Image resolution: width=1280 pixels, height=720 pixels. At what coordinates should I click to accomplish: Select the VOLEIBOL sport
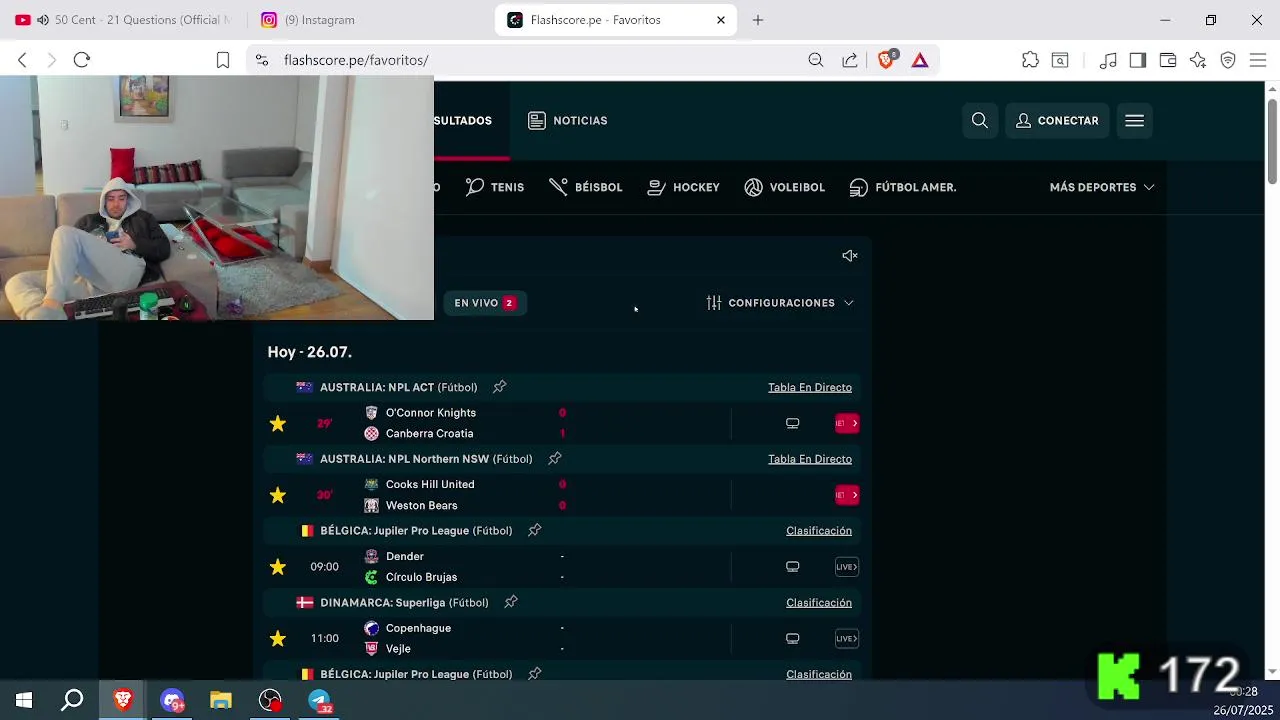pyautogui.click(x=785, y=187)
